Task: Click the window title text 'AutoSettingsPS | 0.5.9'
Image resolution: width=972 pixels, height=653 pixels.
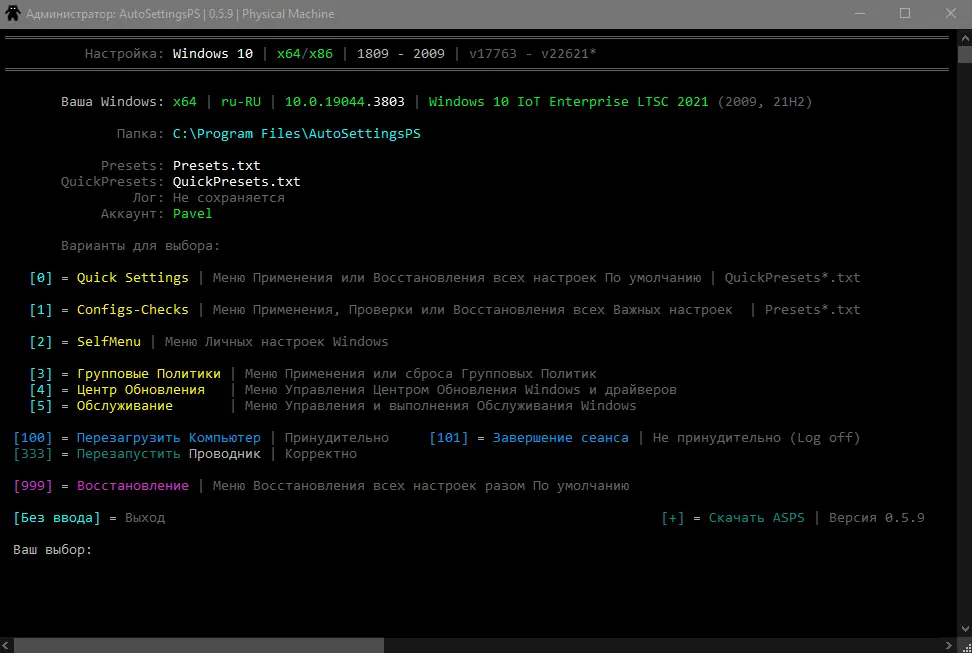Action: pyautogui.click(x=176, y=14)
